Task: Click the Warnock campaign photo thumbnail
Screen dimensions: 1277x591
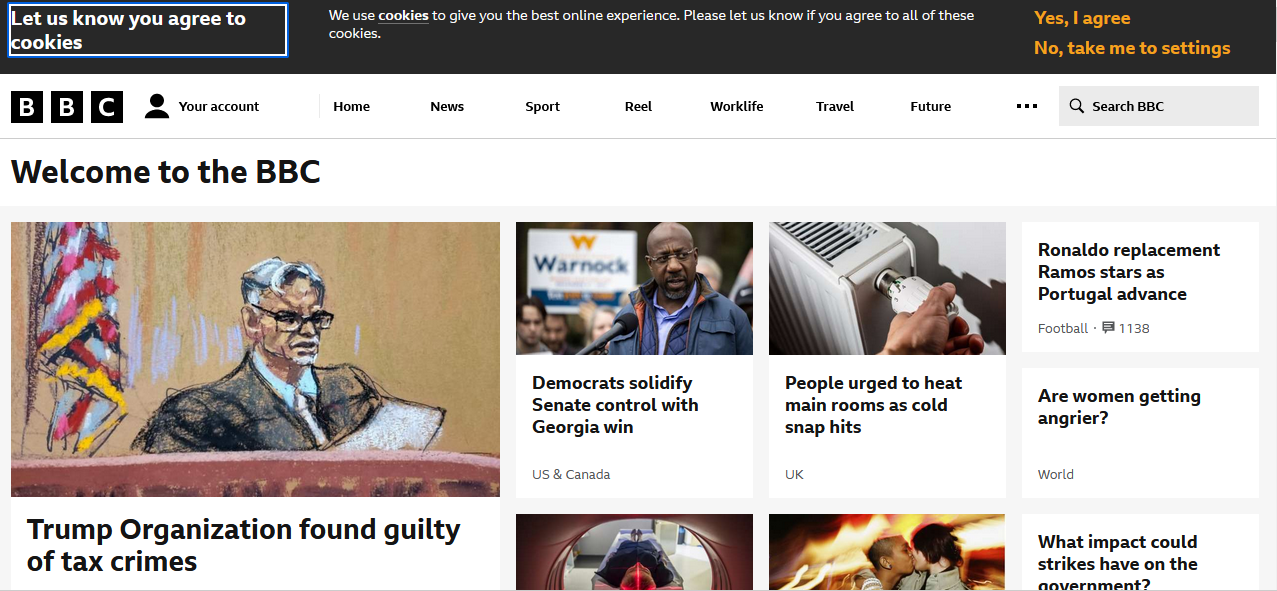Action: 634,288
